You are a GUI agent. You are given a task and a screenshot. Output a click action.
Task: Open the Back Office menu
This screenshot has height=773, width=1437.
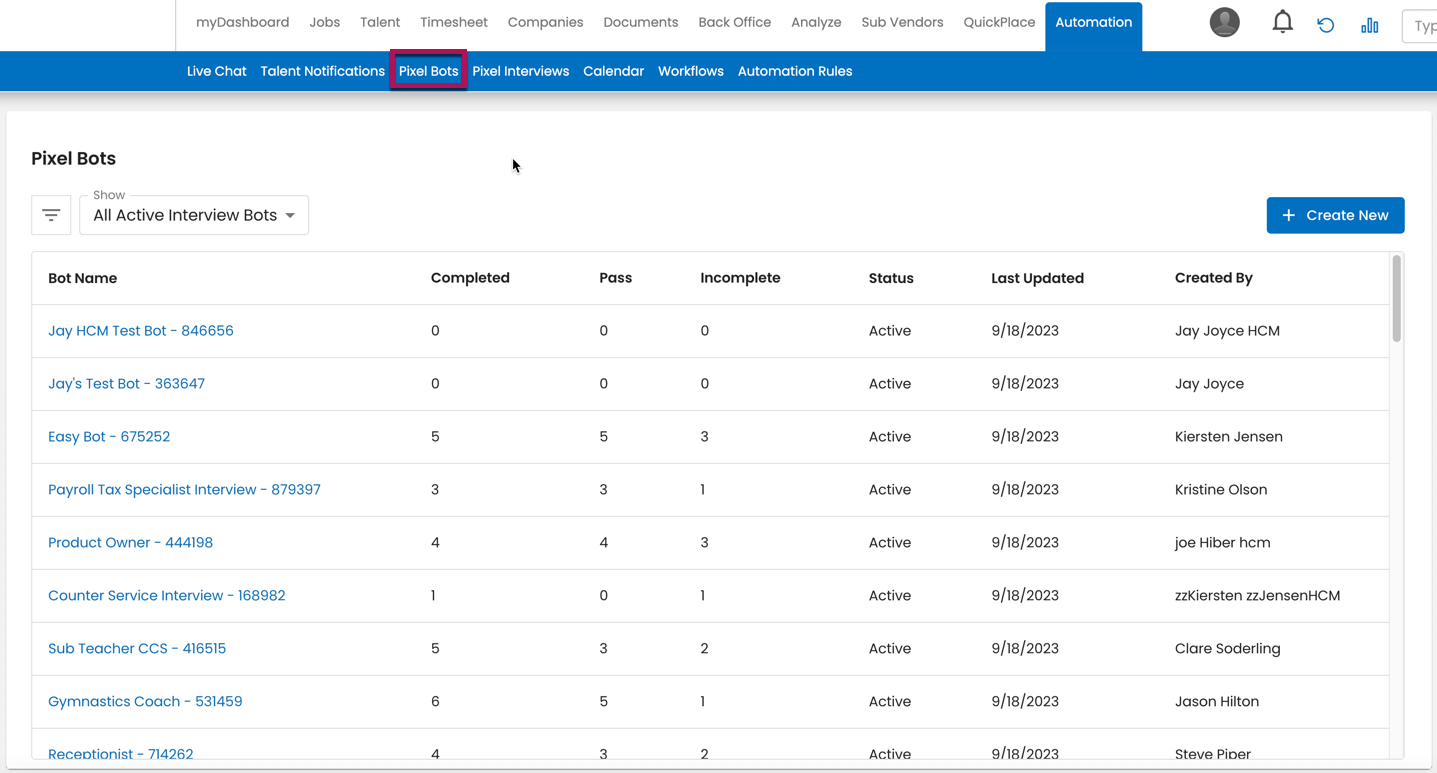pos(734,22)
